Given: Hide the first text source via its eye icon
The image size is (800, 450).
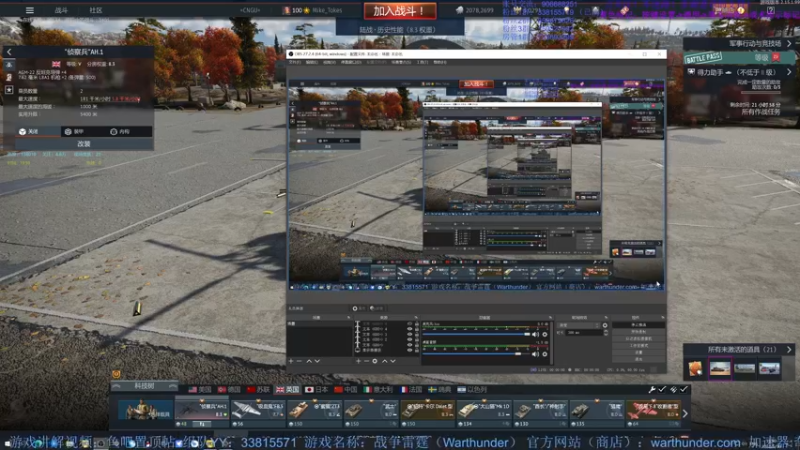Looking at the screenshot, I should (409, 323).
